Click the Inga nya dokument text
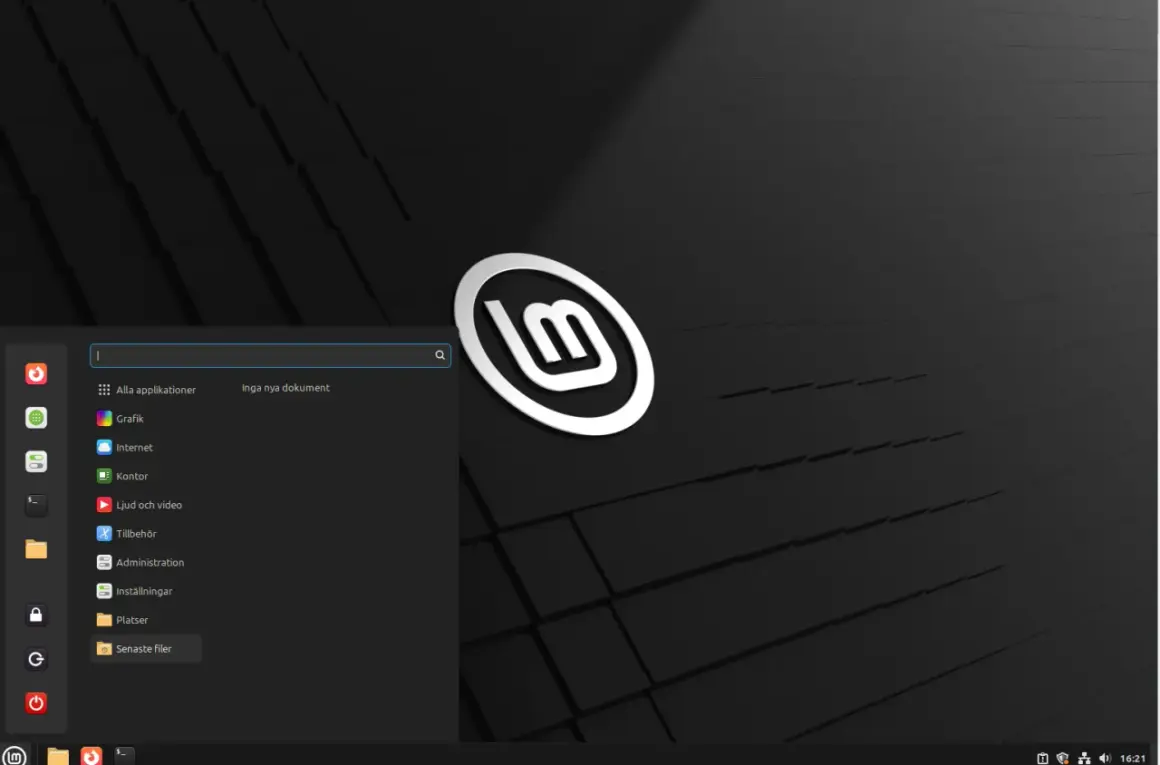This screenshot has width=1160, height=765. 286,388
